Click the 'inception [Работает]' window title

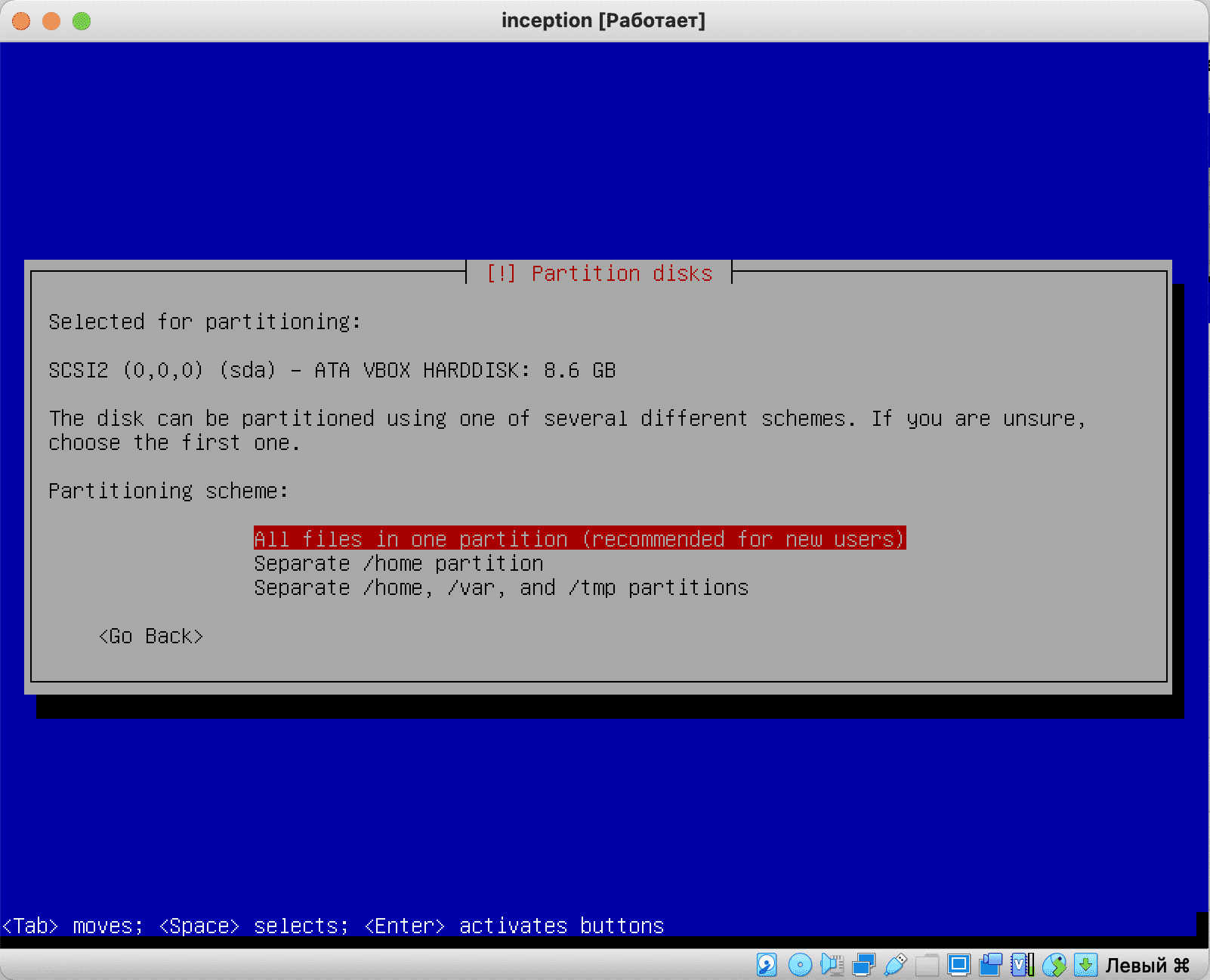tap(603, 20)
